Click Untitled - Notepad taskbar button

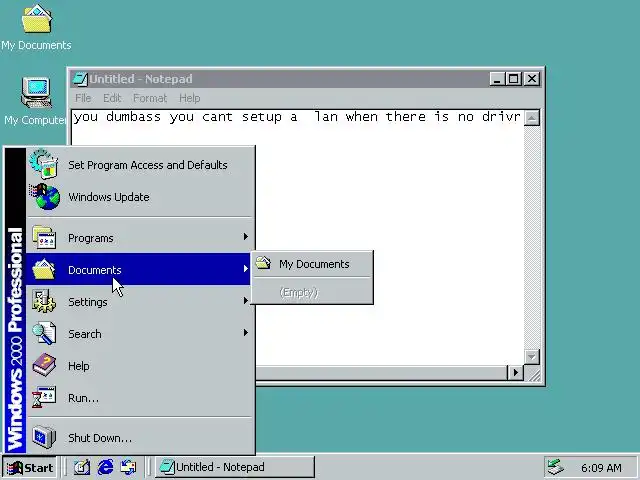coord(235,467)
